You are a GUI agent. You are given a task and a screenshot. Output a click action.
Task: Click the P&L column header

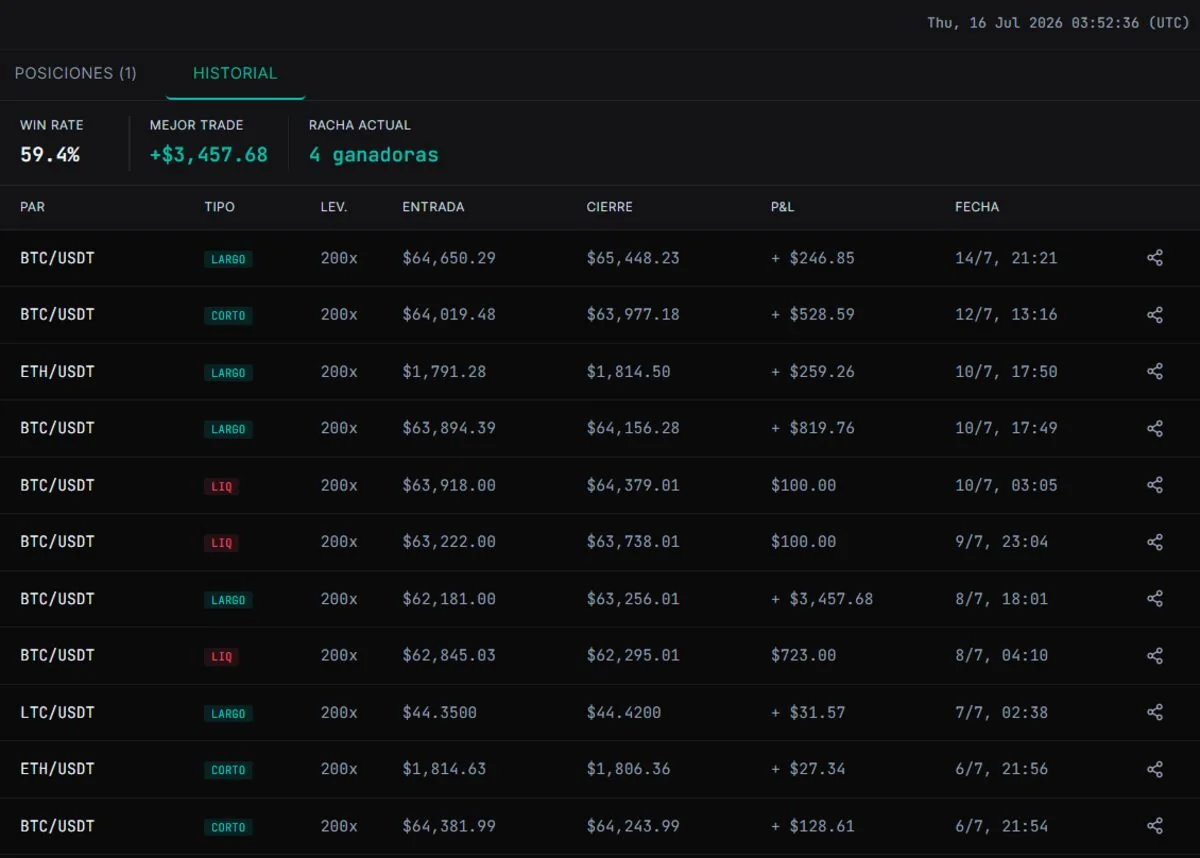click(782, 207)
